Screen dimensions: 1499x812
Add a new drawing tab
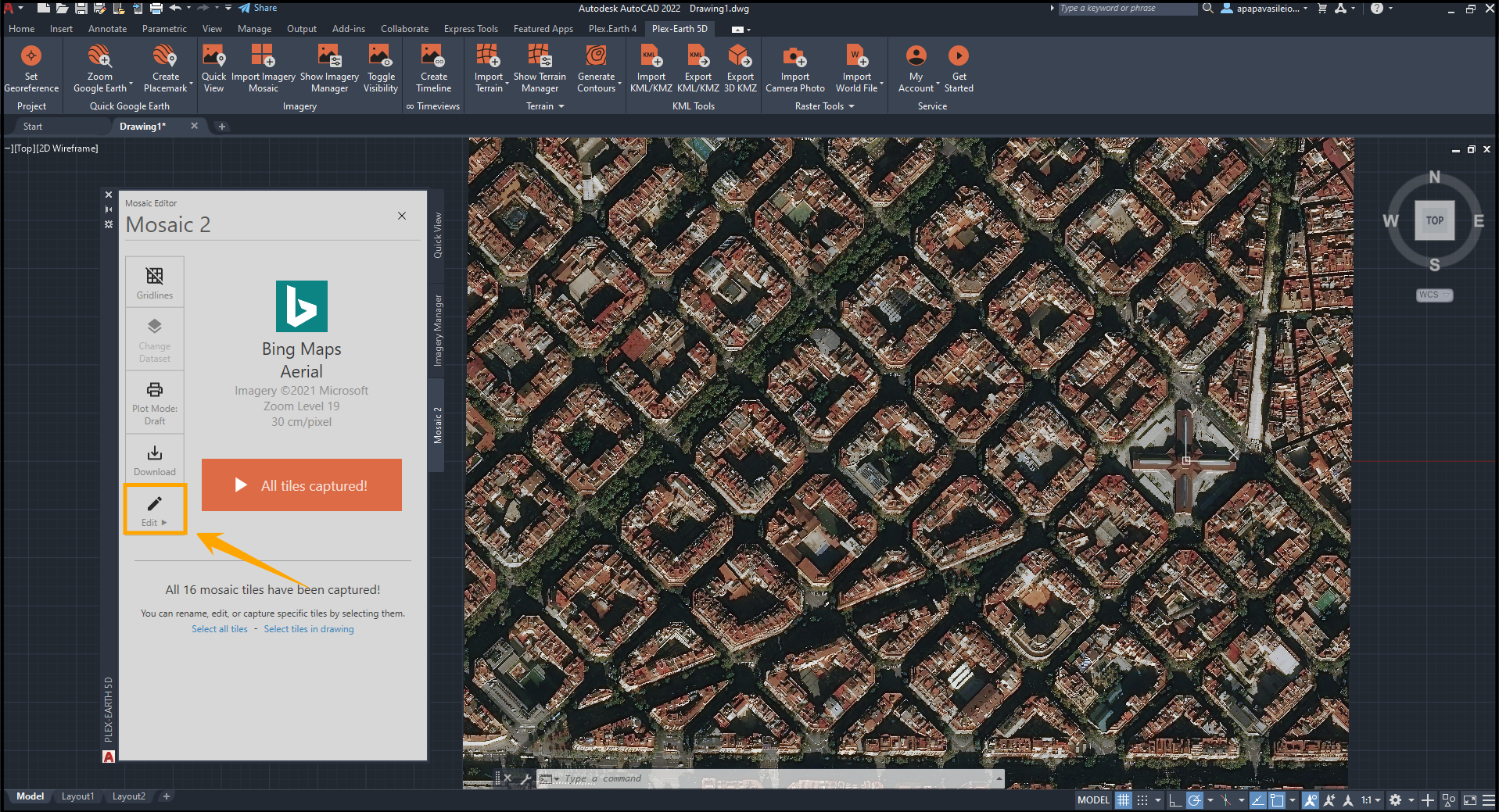pos(221,127)
